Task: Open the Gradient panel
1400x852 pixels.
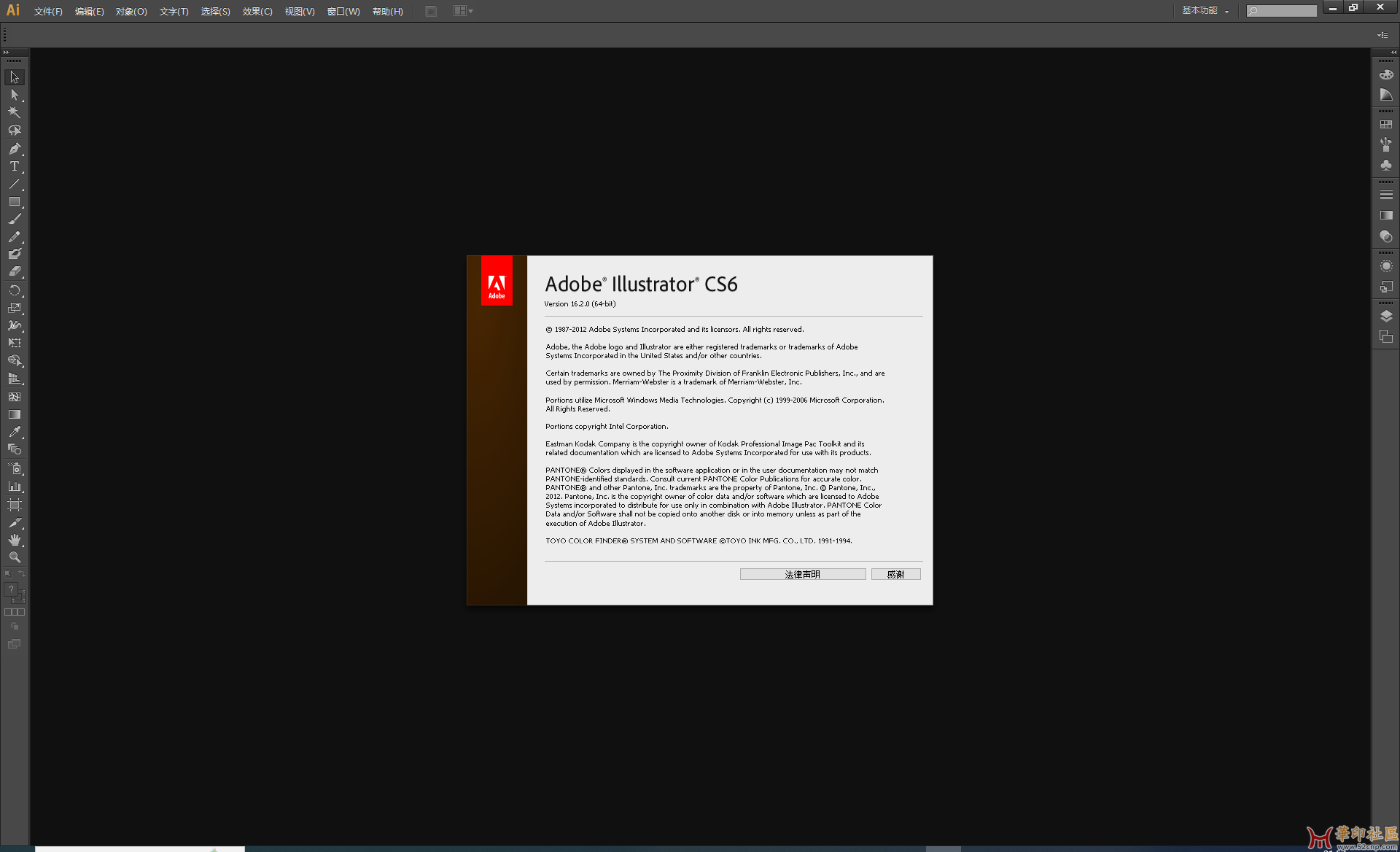Action: pos(1386,215)
